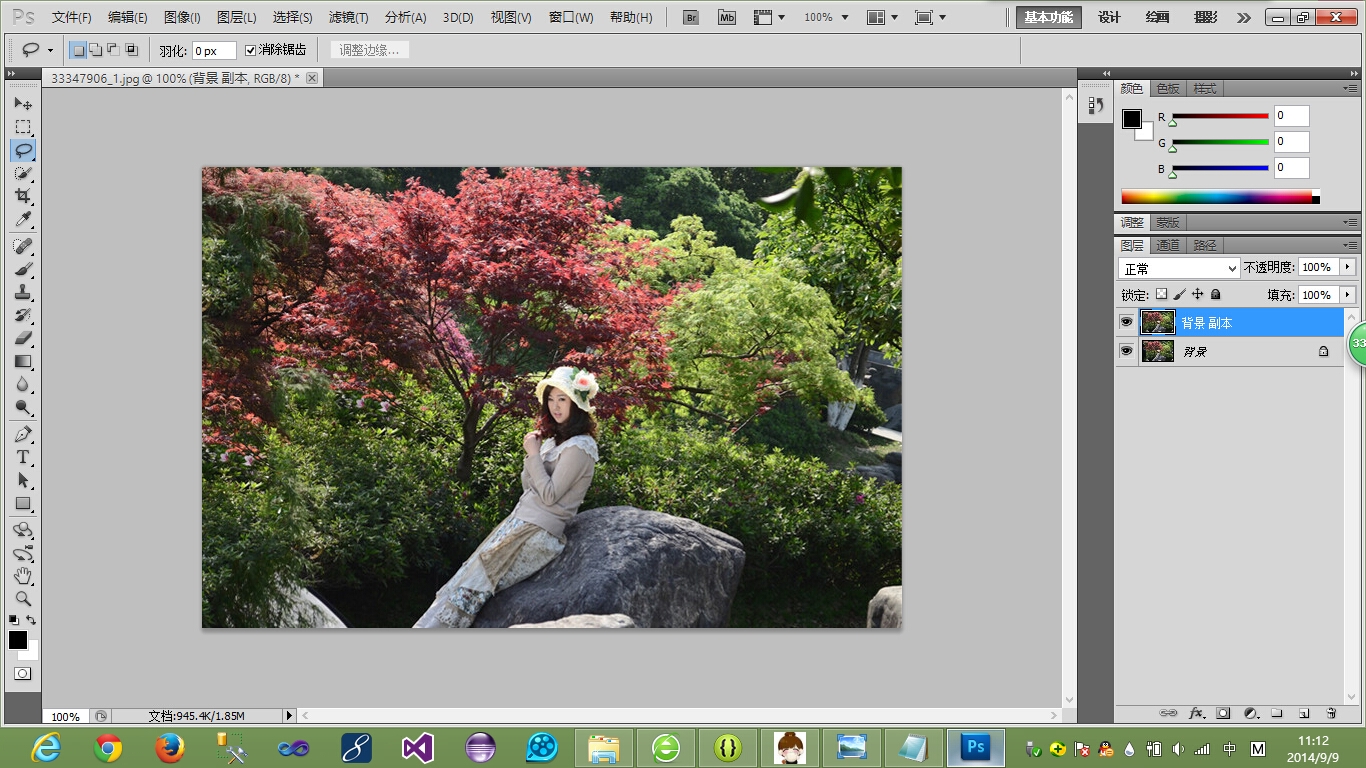Select the Lasso tool in toolbox
The image size is (1366, 768).
click(x=23, y=150)
